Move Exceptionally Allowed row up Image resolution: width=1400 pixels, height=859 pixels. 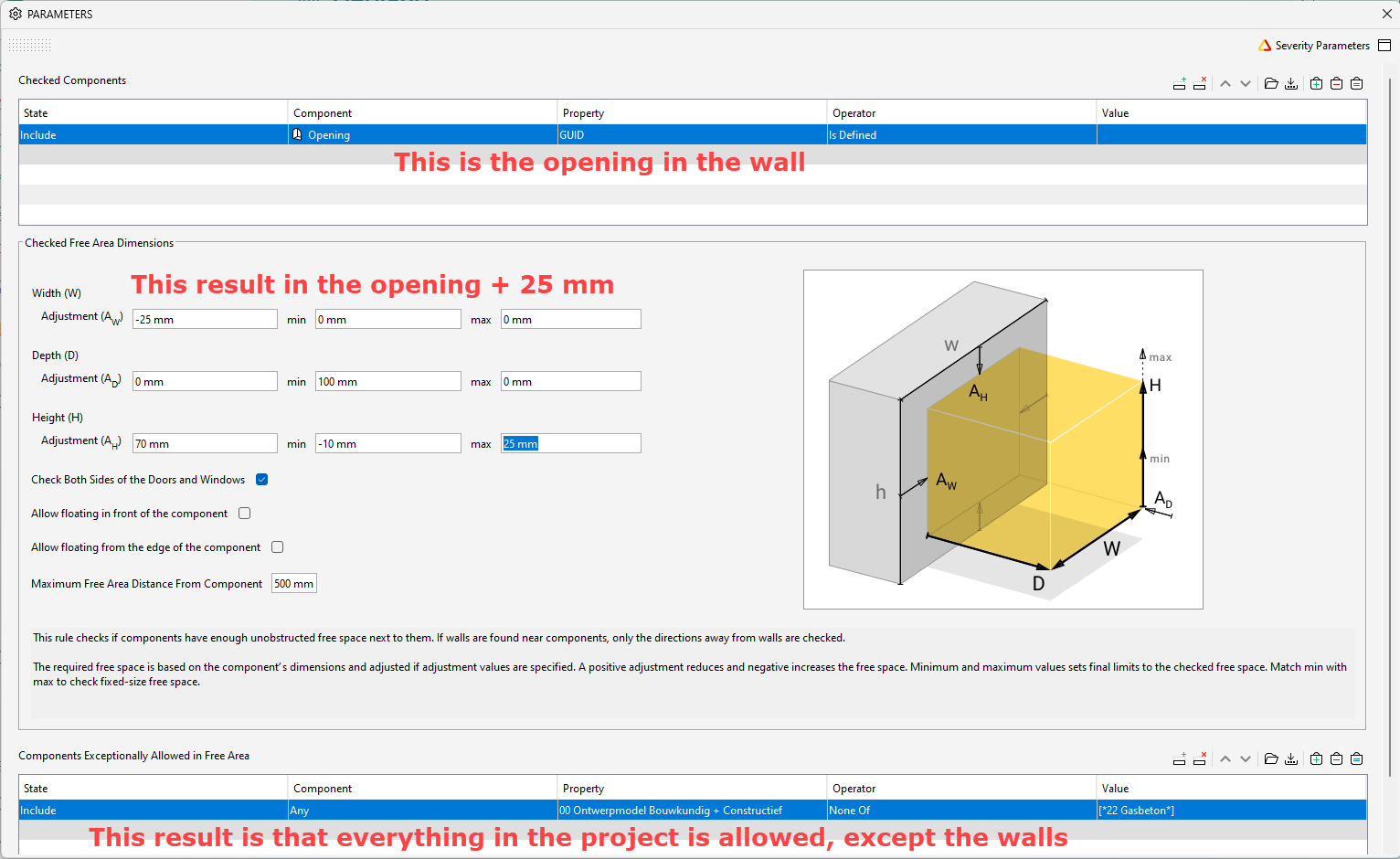[x=1225, y=759]
